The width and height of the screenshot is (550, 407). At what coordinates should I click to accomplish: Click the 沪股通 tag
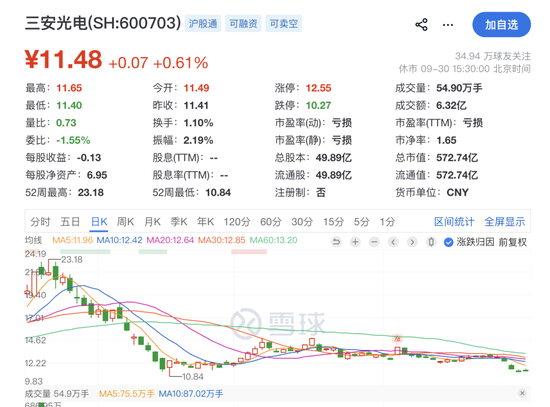pos(203,24)
